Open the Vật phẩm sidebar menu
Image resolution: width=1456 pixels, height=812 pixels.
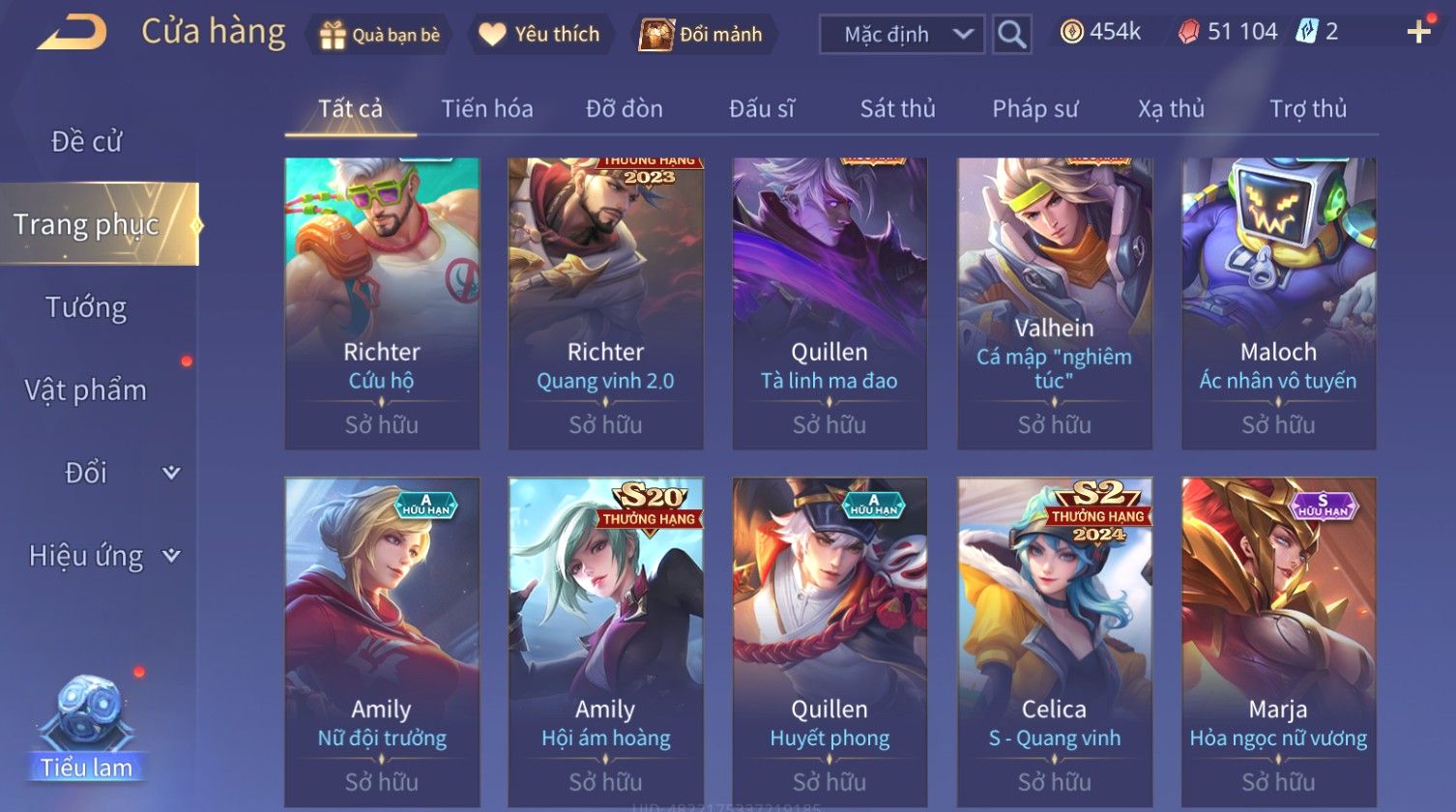click(86, 391)
